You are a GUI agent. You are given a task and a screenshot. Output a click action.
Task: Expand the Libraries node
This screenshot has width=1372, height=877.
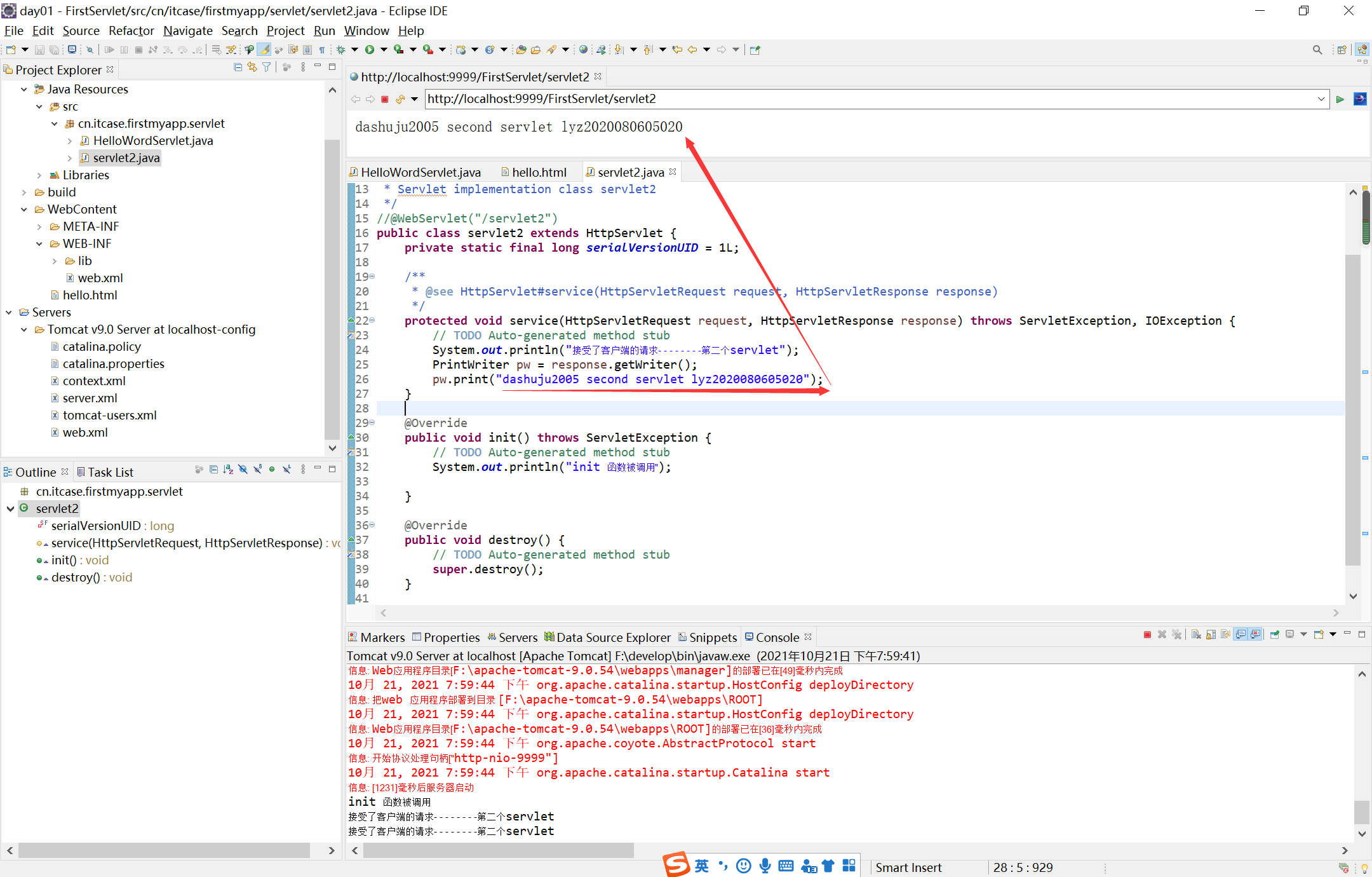tap(39, 175)
